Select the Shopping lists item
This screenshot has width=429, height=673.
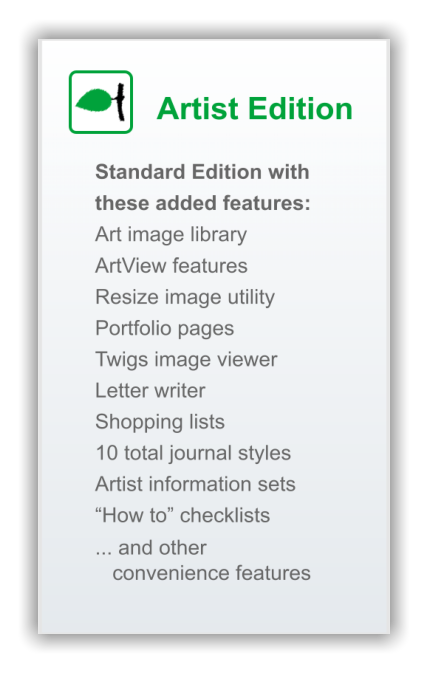coord(160,422)
